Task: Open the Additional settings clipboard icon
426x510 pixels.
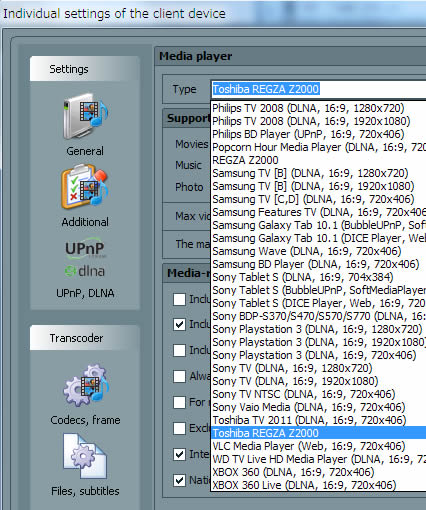Action: point(85,187)
